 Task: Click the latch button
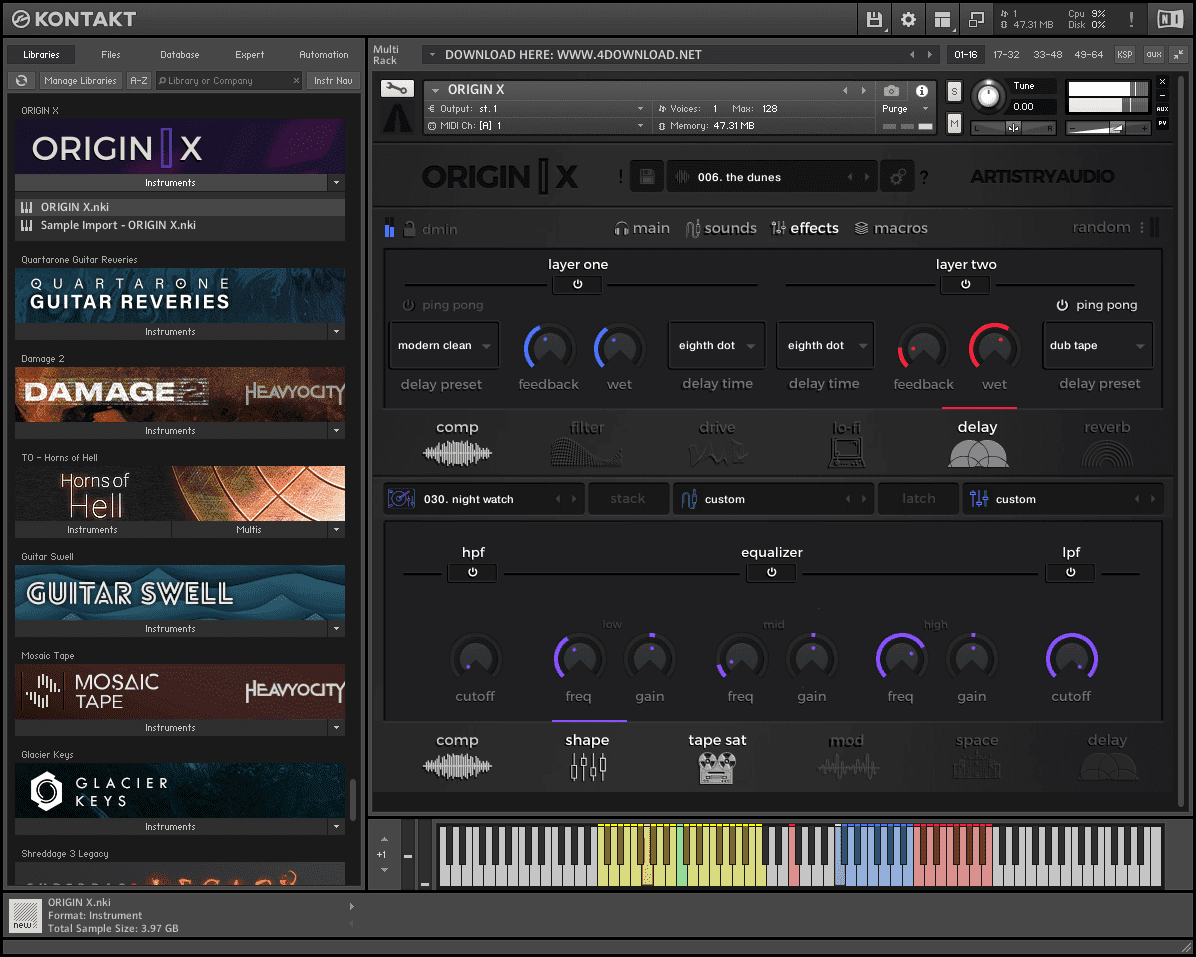tap(918, 499)
